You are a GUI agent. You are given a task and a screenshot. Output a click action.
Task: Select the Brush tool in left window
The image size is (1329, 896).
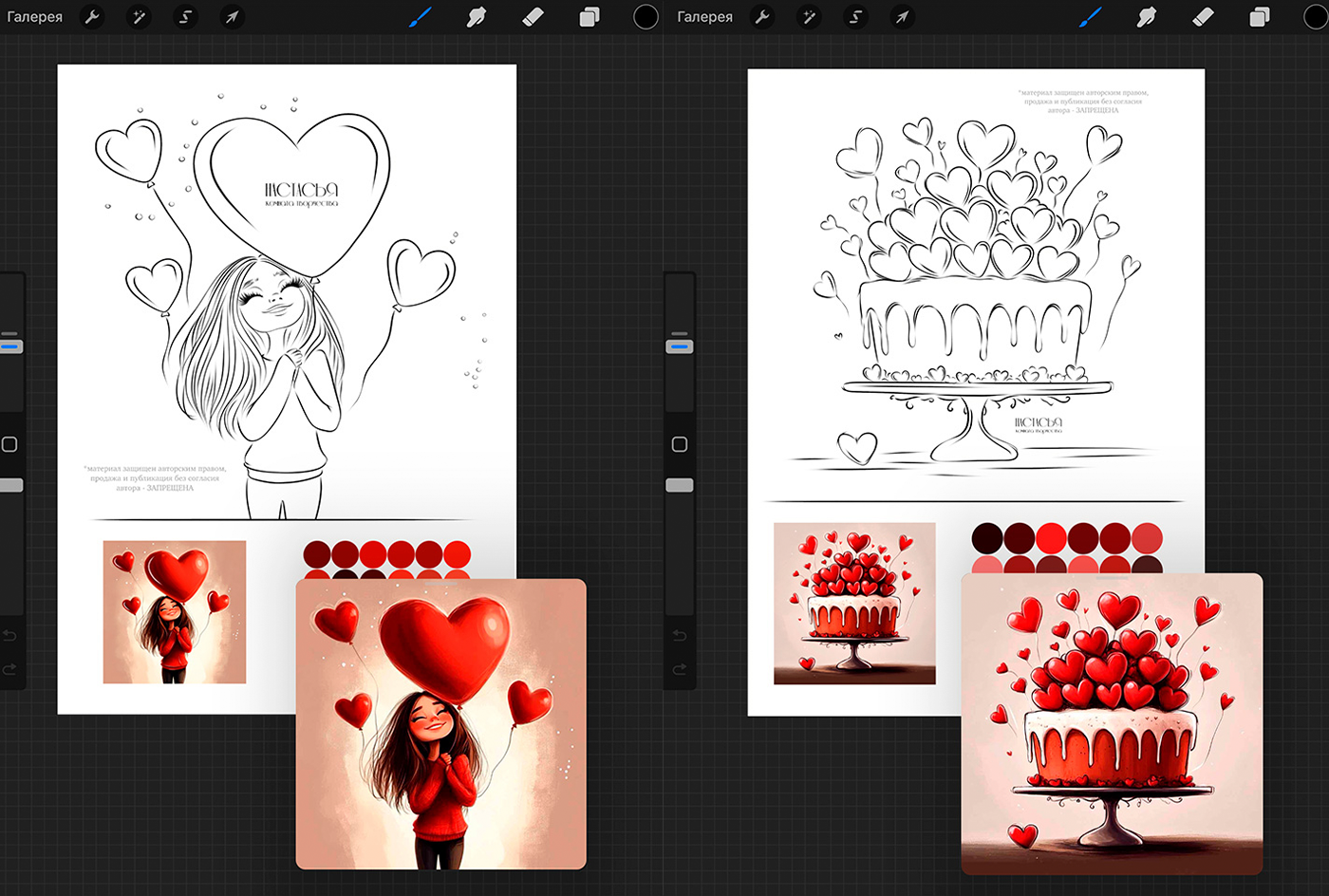[x=420, y=17]
